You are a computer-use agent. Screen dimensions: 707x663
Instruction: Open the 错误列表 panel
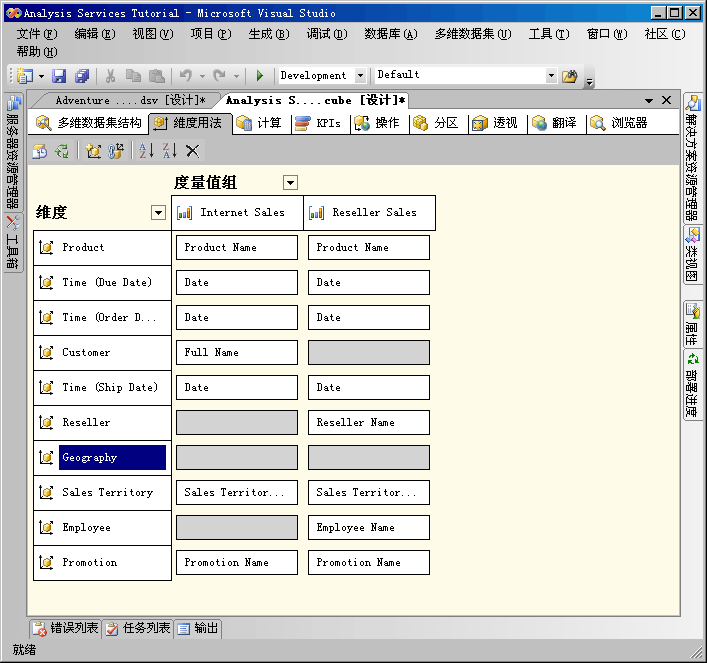(66, 628)
